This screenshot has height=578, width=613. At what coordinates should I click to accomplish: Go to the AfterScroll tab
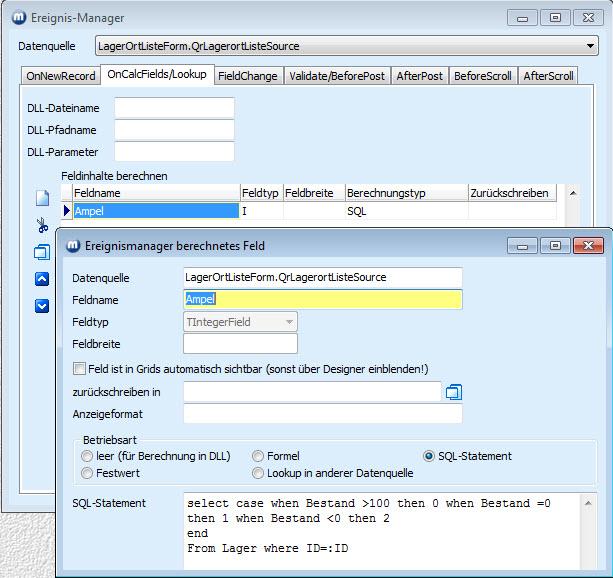[548, 76]
